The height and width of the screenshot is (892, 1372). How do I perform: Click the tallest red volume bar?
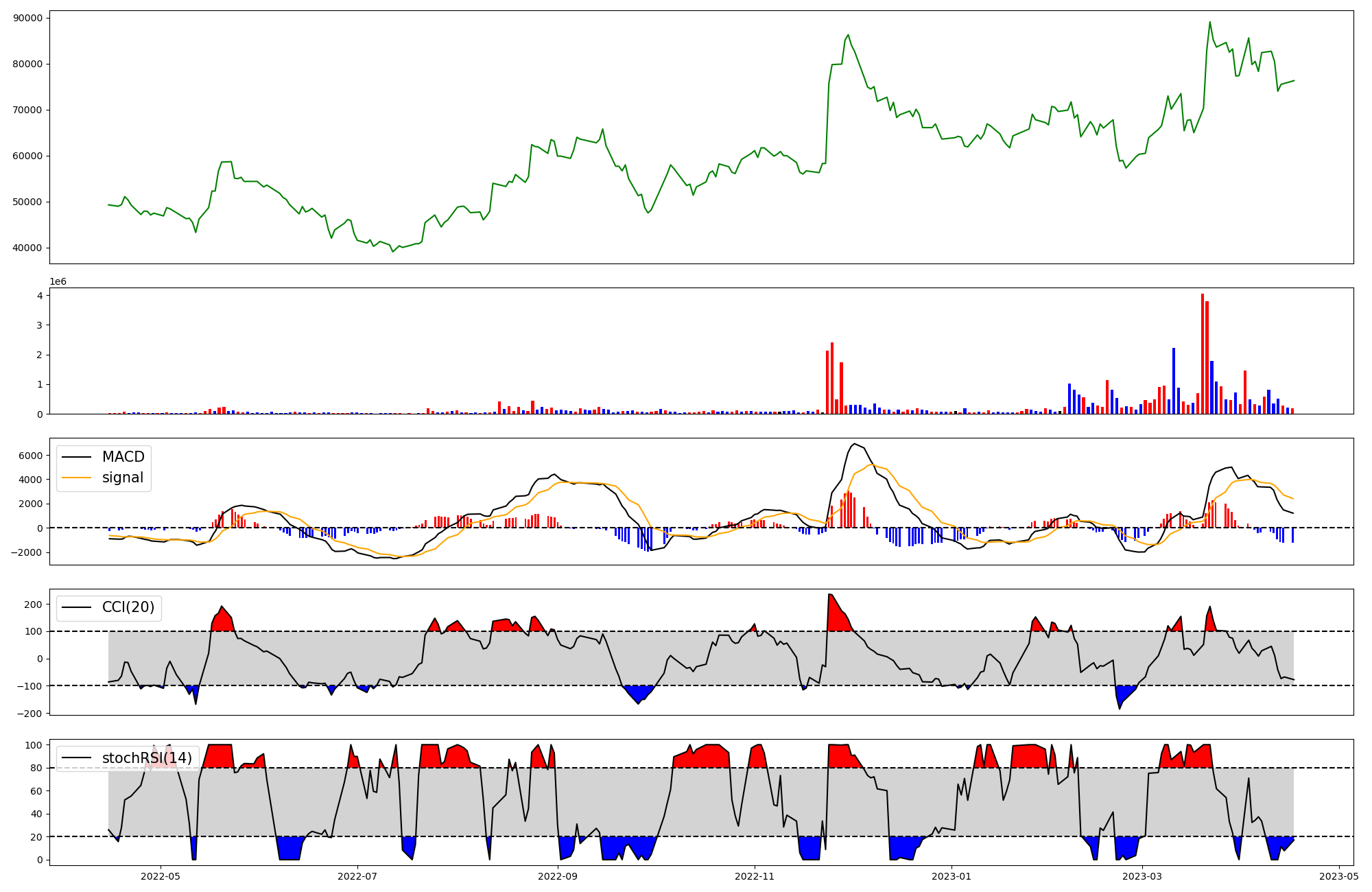[x=1203, y=353]
